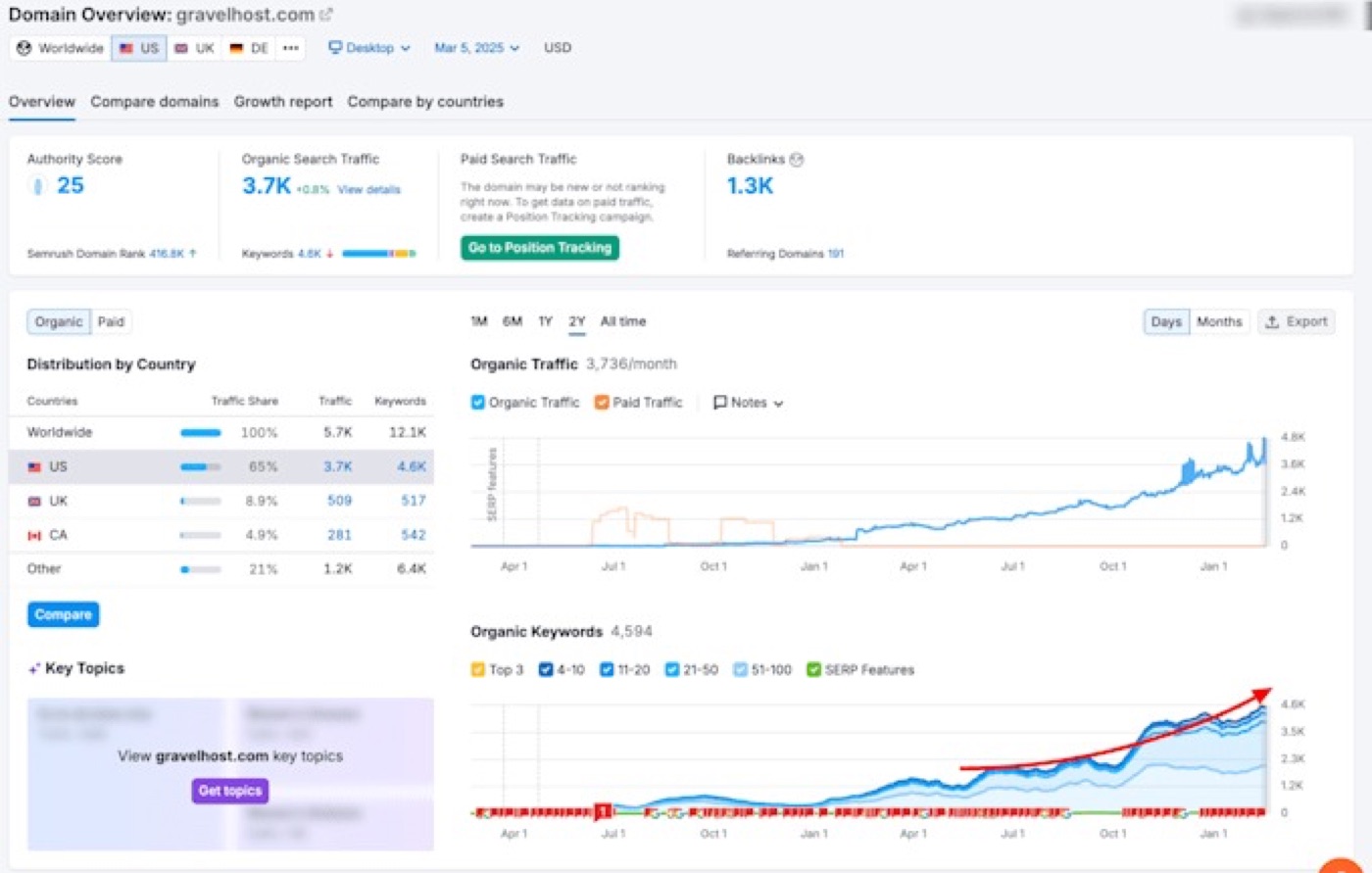Select the Paid toggle
This screenshot has width=1372, height=873.
(111, 321)
